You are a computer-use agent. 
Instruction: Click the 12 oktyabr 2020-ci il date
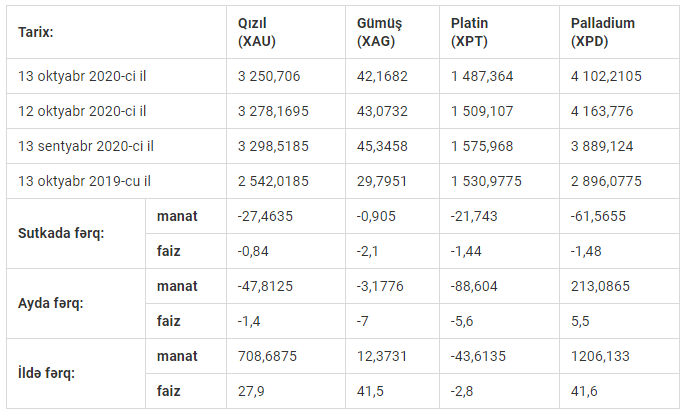tap(83, 111)
